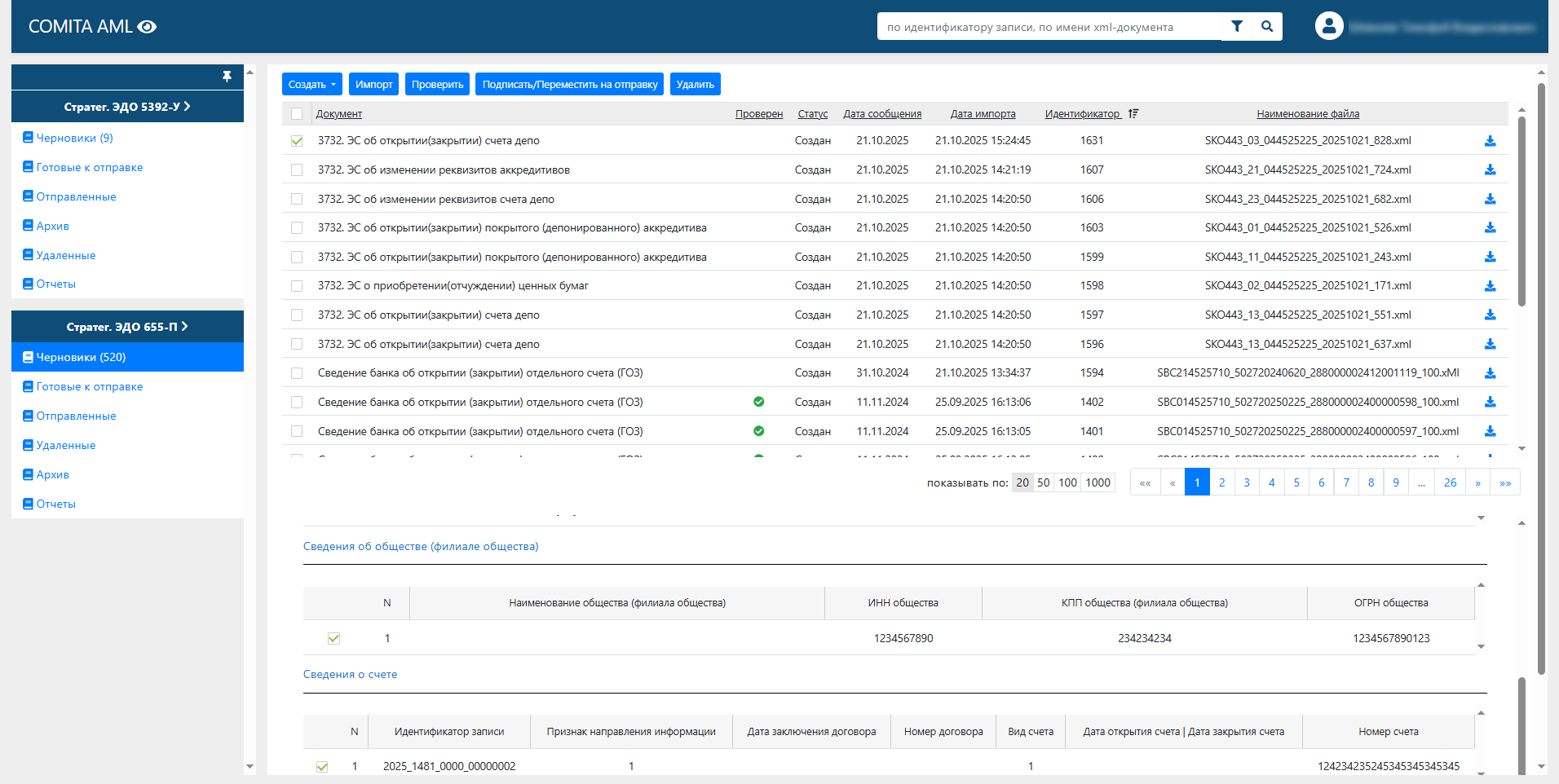Click the Удалить button

(695, 85)
